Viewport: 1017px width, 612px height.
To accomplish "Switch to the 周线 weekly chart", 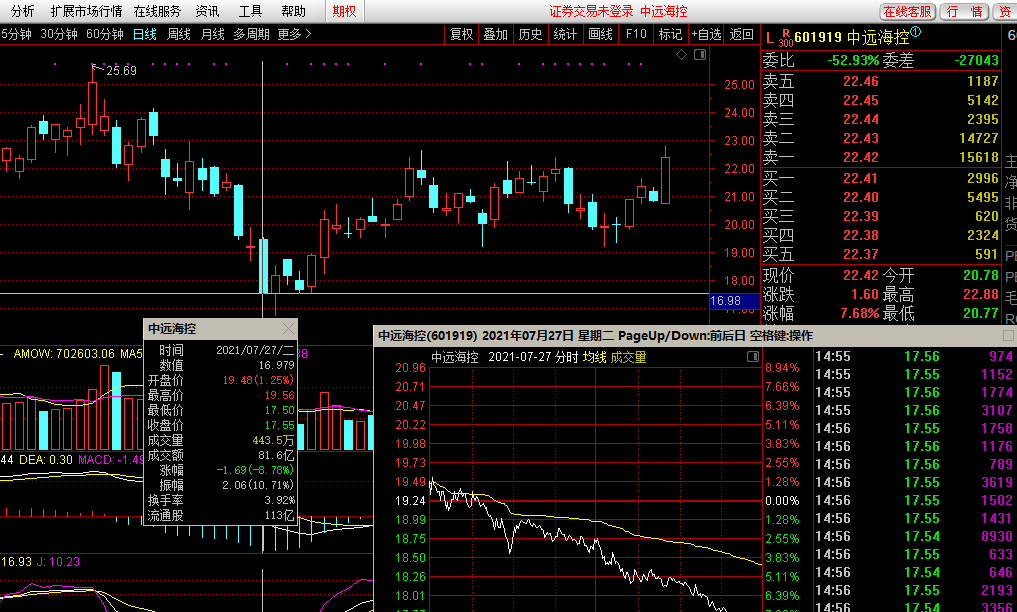I will [178, 34].
